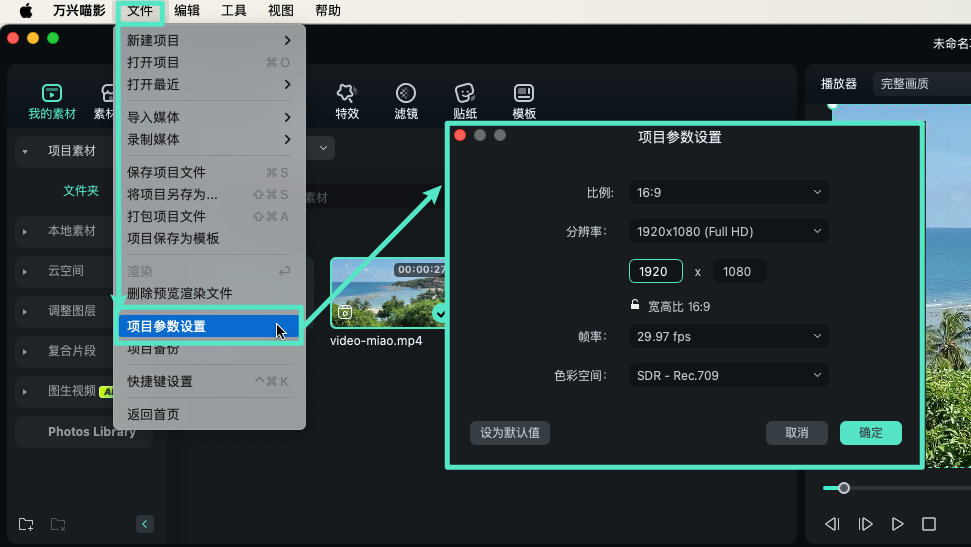Open the 特效 effects tab
Screen dimensions: 971x547
point(347,101)
